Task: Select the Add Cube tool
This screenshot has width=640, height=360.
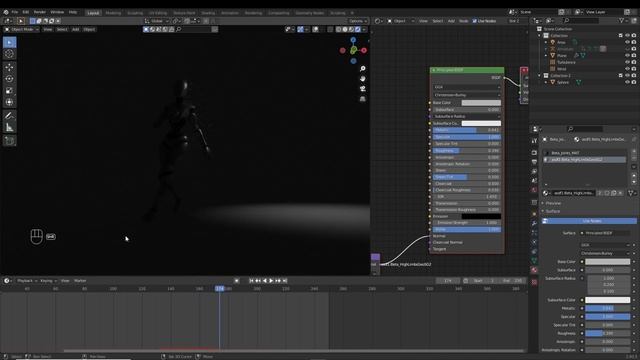Action: tap(9, 141)
